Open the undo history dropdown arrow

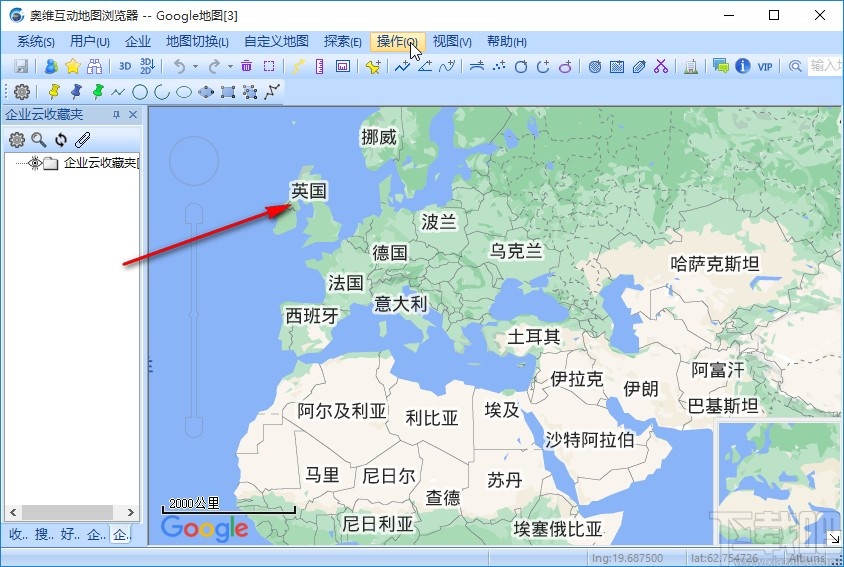[x=195, y=66]
